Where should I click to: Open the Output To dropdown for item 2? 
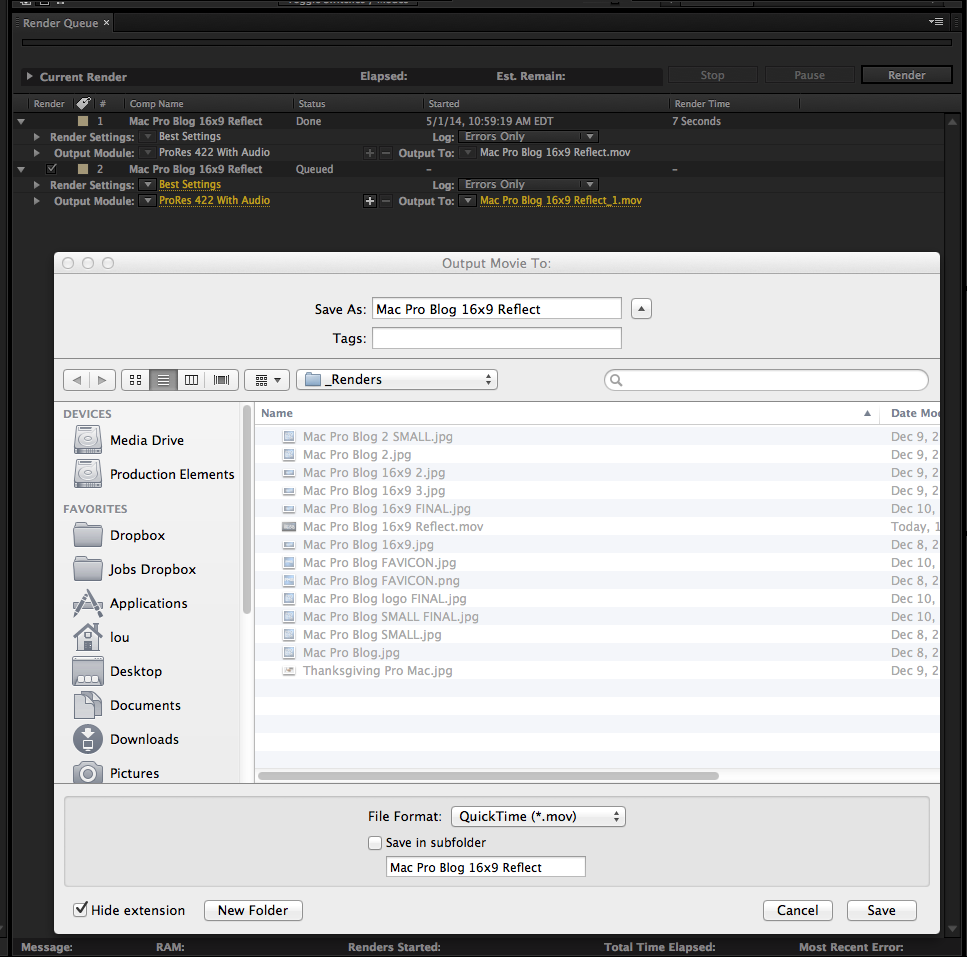[468, 200]
